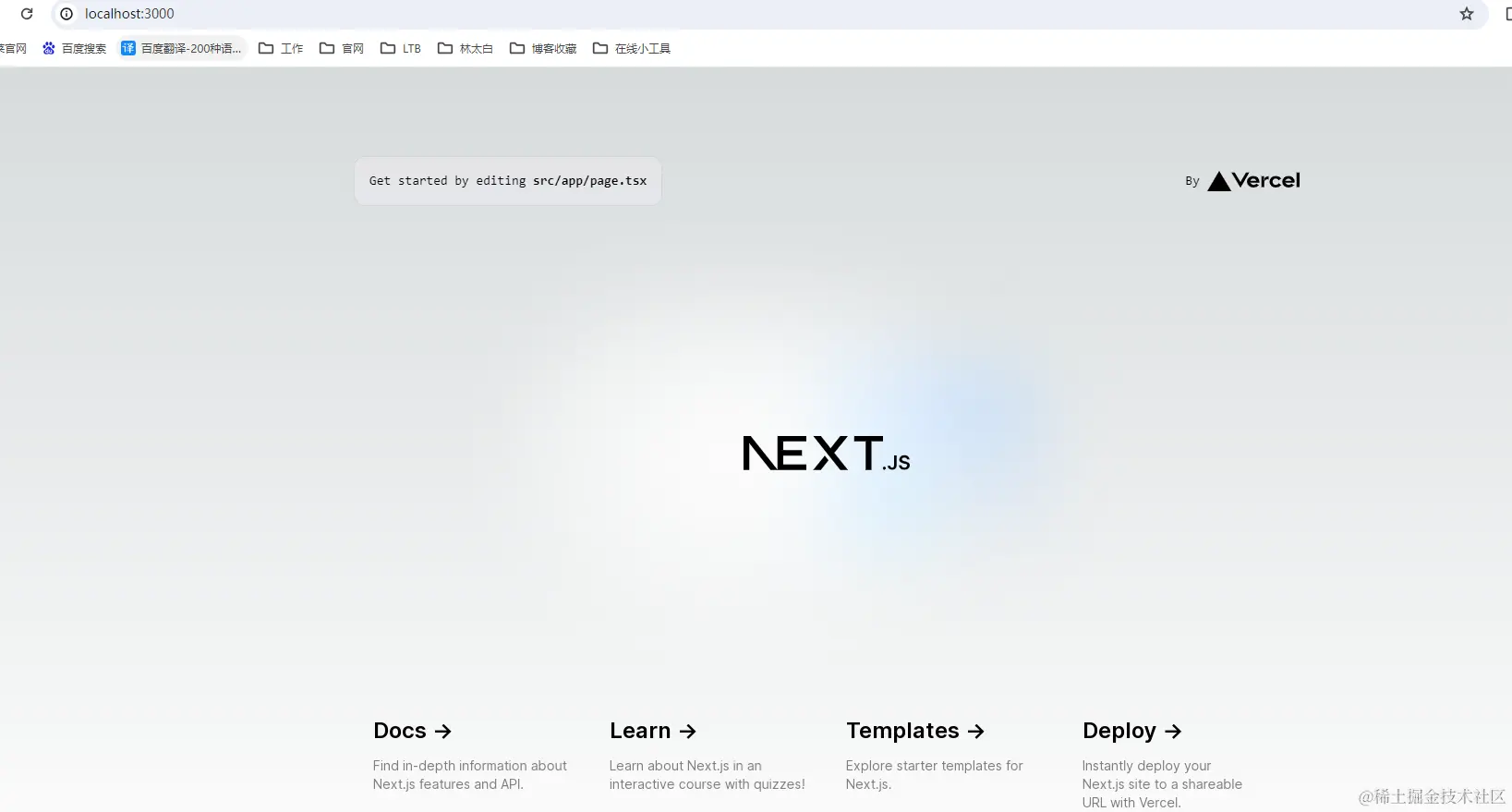Click the 'Get started by editing' text
1512x812 pixels.
click(447, 181)
